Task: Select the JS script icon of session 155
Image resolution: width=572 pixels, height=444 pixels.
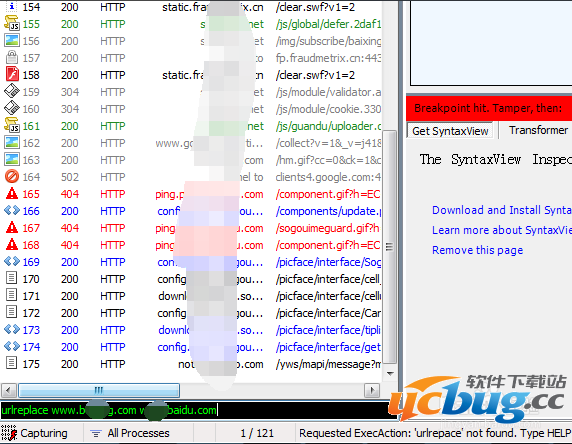Action: tap(12, 24)
